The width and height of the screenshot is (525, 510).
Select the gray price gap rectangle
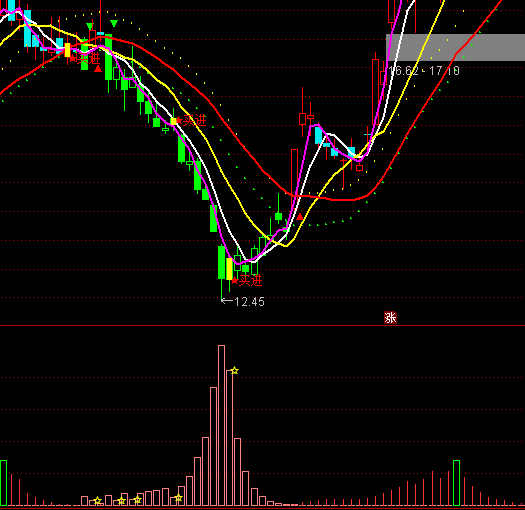click(455, 47)
